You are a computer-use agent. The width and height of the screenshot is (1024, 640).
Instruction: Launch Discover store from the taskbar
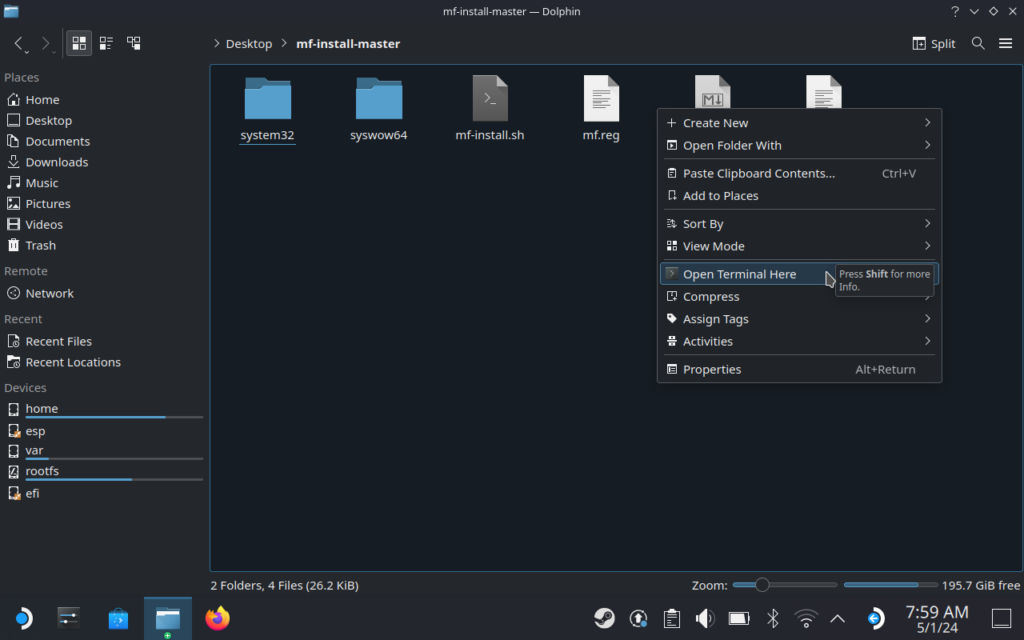coord(118,618)
